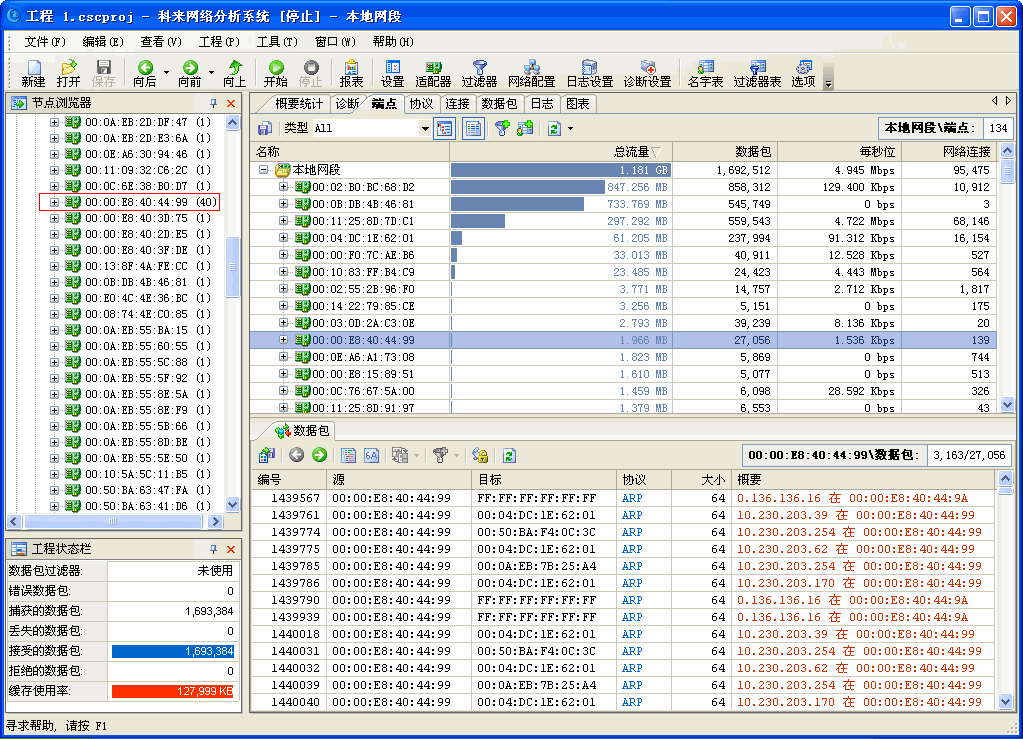Switch to the 协议 tab
Image resolution: width=1023 pixels, height=739 pixels.
coord(421,103)
